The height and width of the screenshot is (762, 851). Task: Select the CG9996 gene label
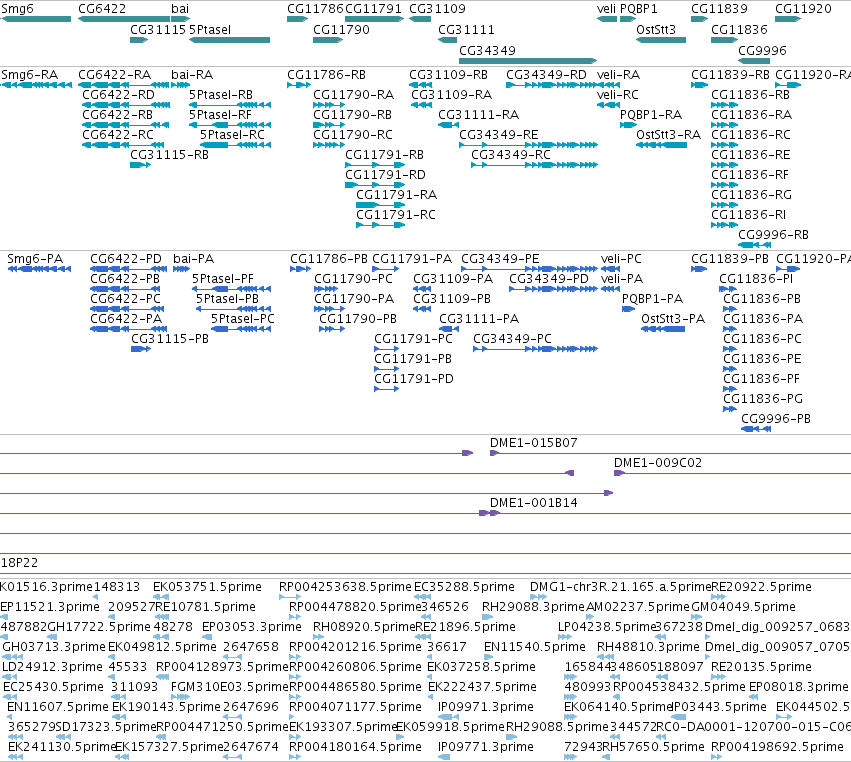coord(762,50)
